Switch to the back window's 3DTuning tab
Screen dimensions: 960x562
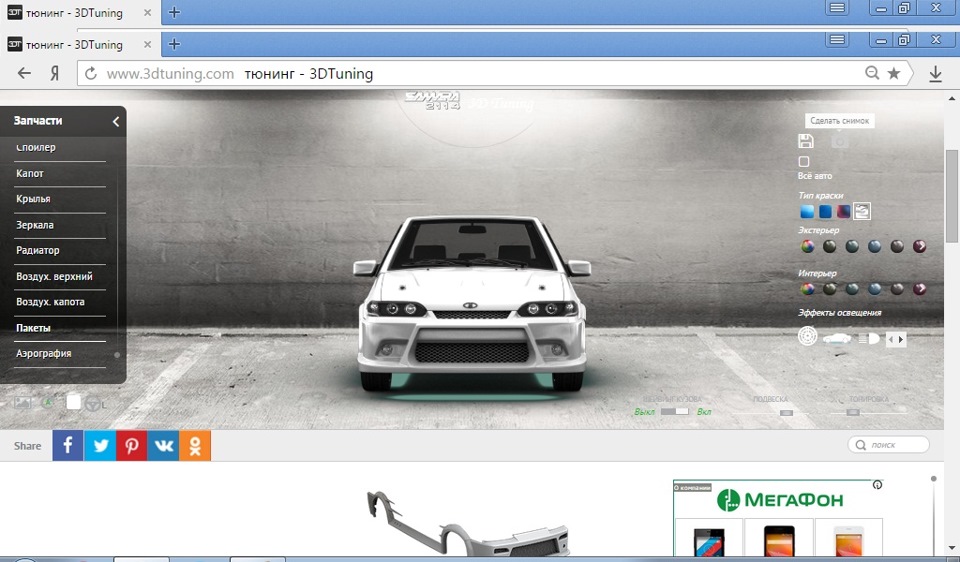[73, 12]
